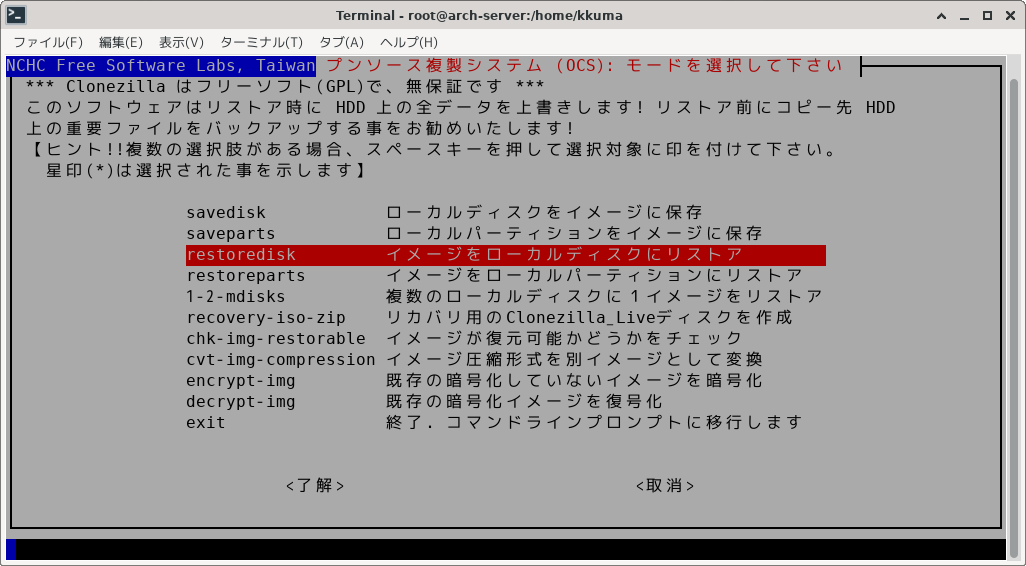Open the ヘルプ(H) menu
This screenshot has height=566, width=1026.
(x=409, y=42)
